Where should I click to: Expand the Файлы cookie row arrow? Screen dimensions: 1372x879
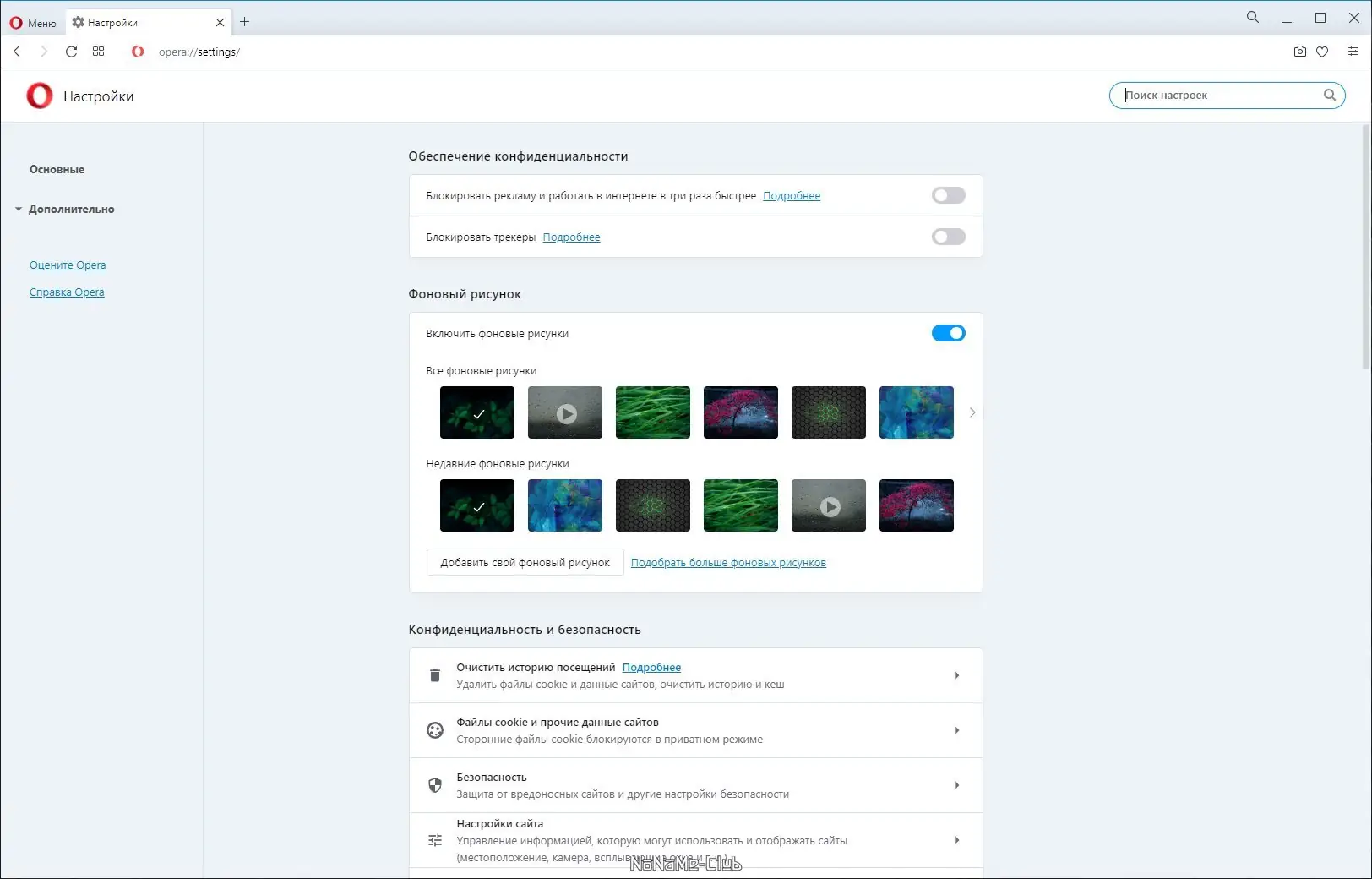click(x=957, y=730)
